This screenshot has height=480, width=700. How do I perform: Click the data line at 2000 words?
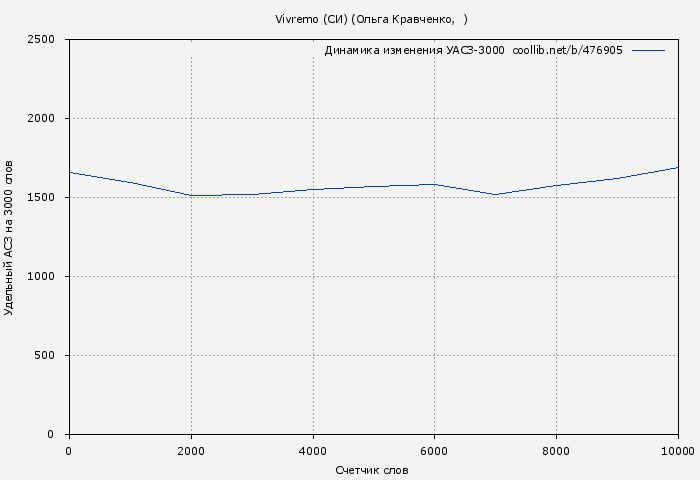tap(191, 195)
